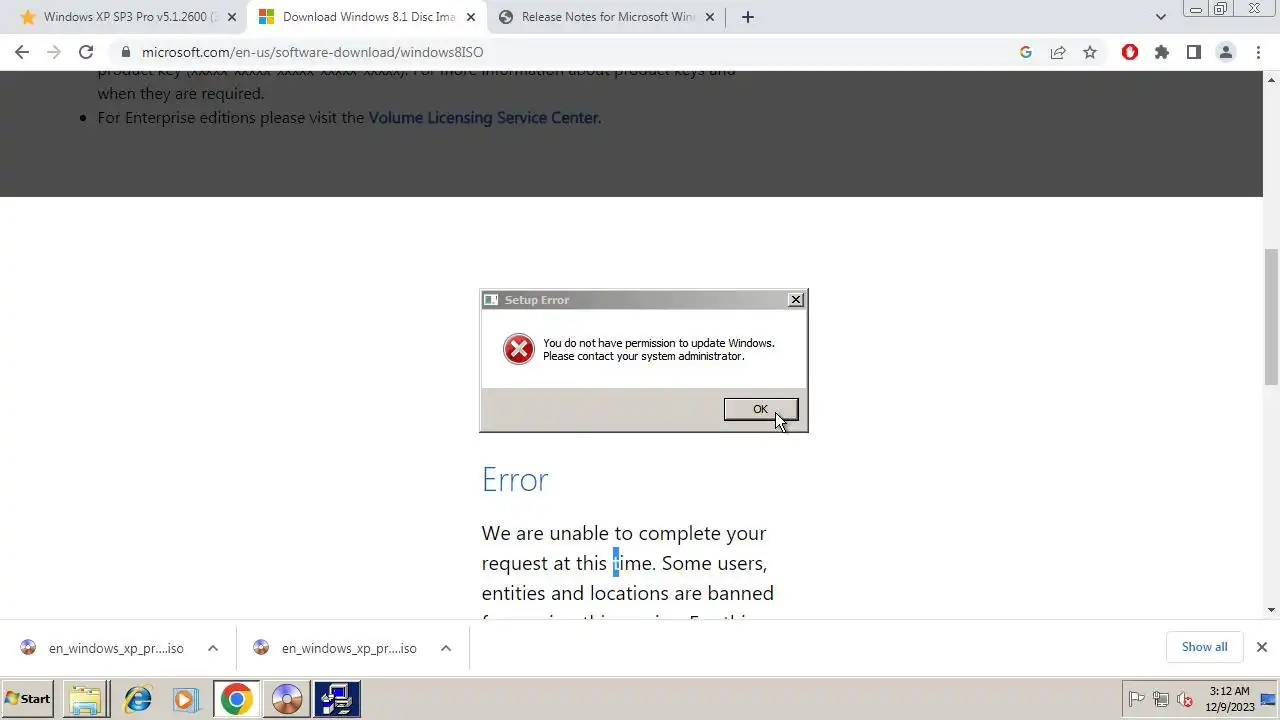The width and height of the screenshot is (1280, 720).
Task: Launch Internet Explorer from taskbar
Action: (x=137, y=699)
